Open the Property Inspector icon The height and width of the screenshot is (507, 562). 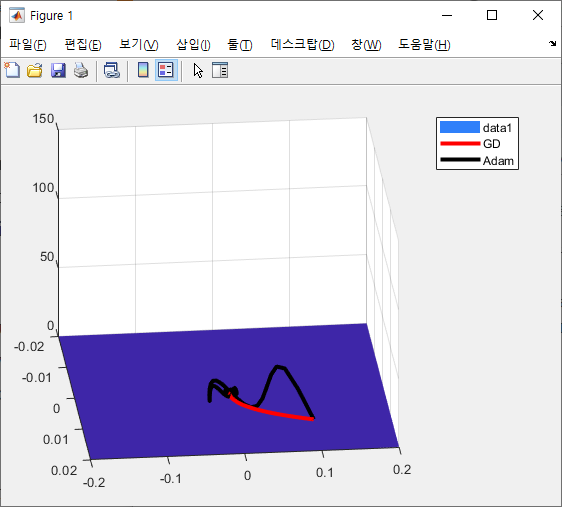click(x=220, y=70)
